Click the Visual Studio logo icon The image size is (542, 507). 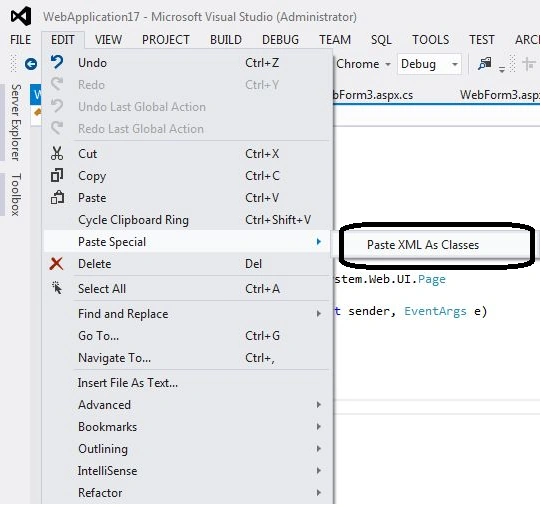21,17
